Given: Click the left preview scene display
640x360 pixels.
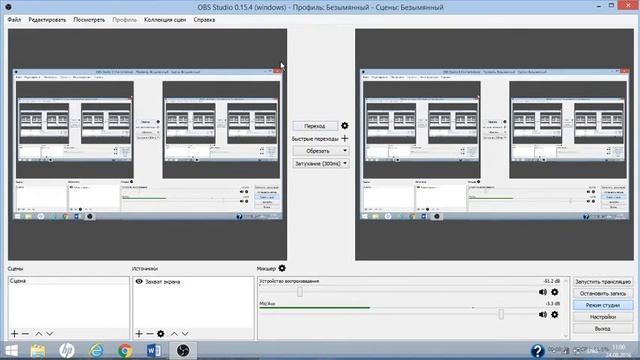Looking at the screenshot, I should 147,144.
